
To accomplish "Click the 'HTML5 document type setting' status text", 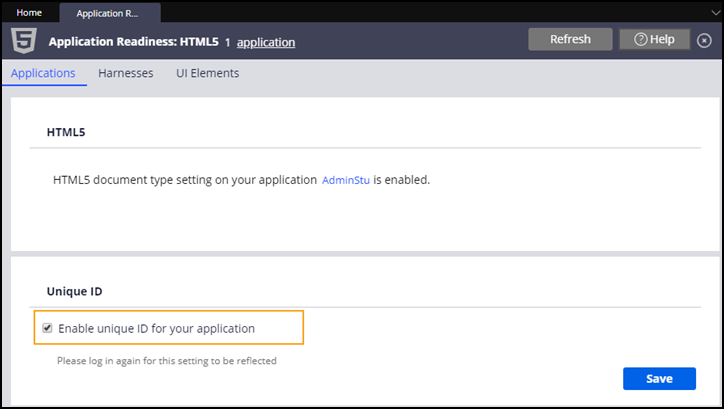I will pos(185,181).
